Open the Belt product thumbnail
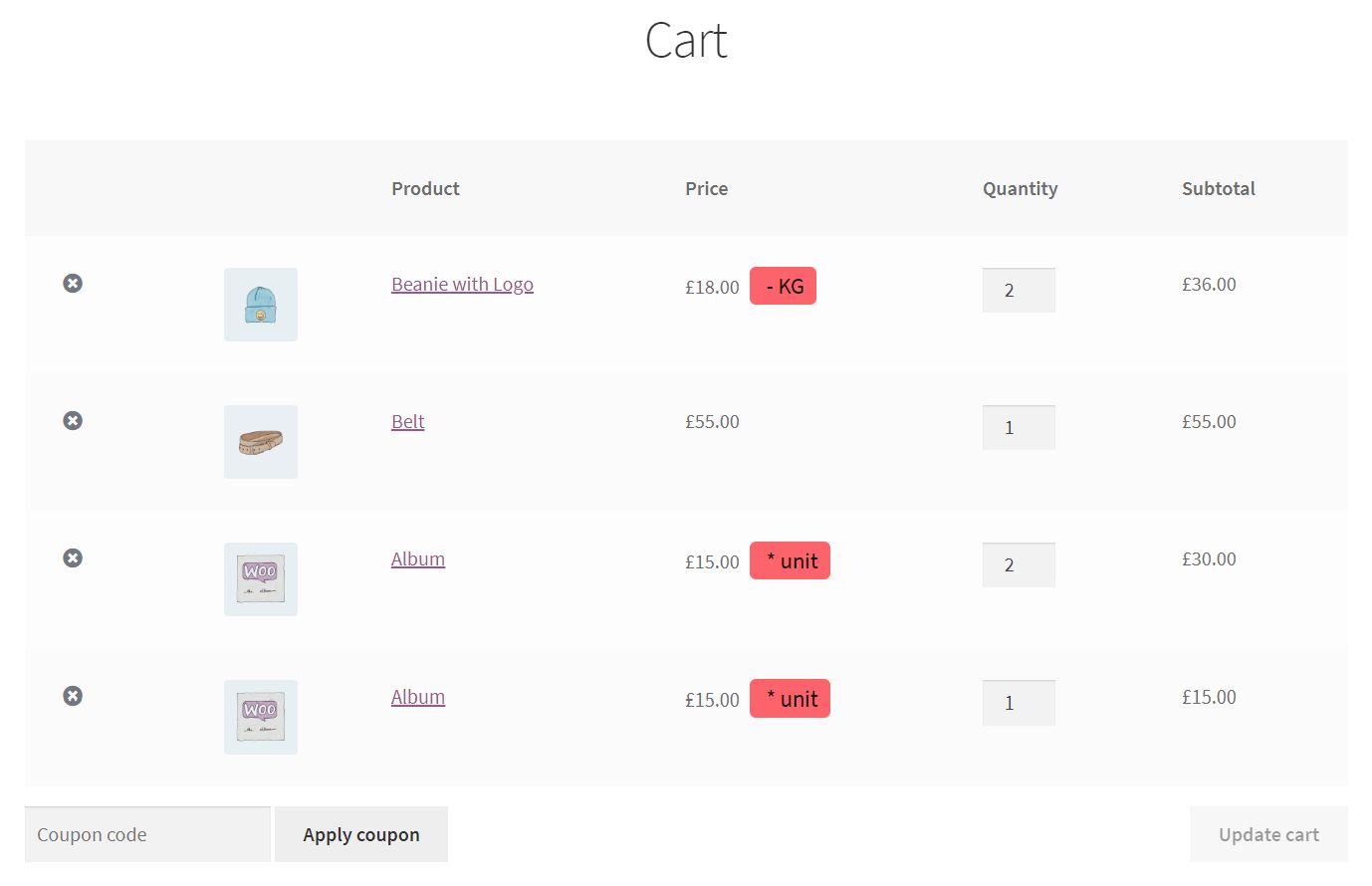This screenshot has height=886, width=1372. click(261, 442)
